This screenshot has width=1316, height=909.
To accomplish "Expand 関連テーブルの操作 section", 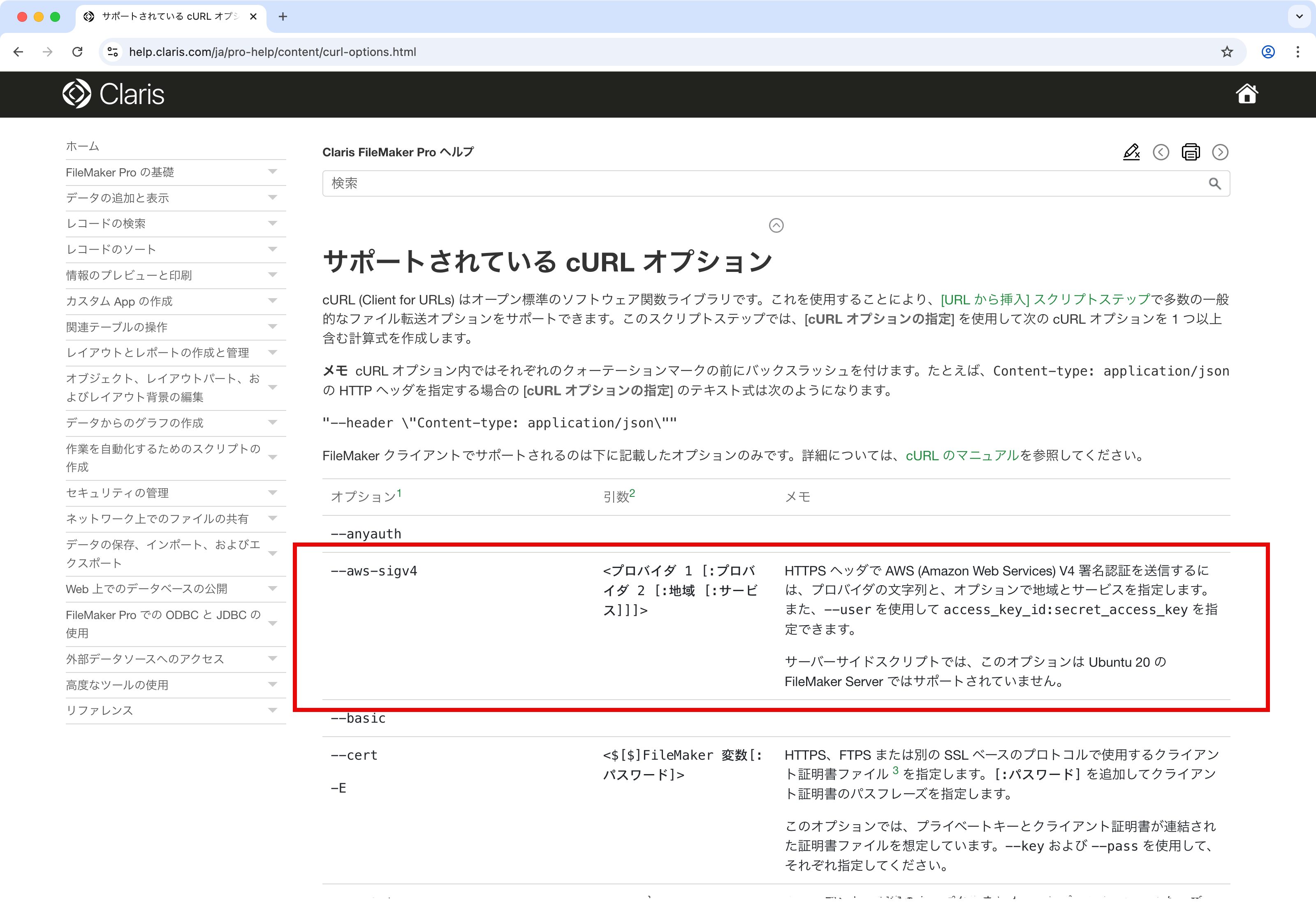I will coord(272,326).
